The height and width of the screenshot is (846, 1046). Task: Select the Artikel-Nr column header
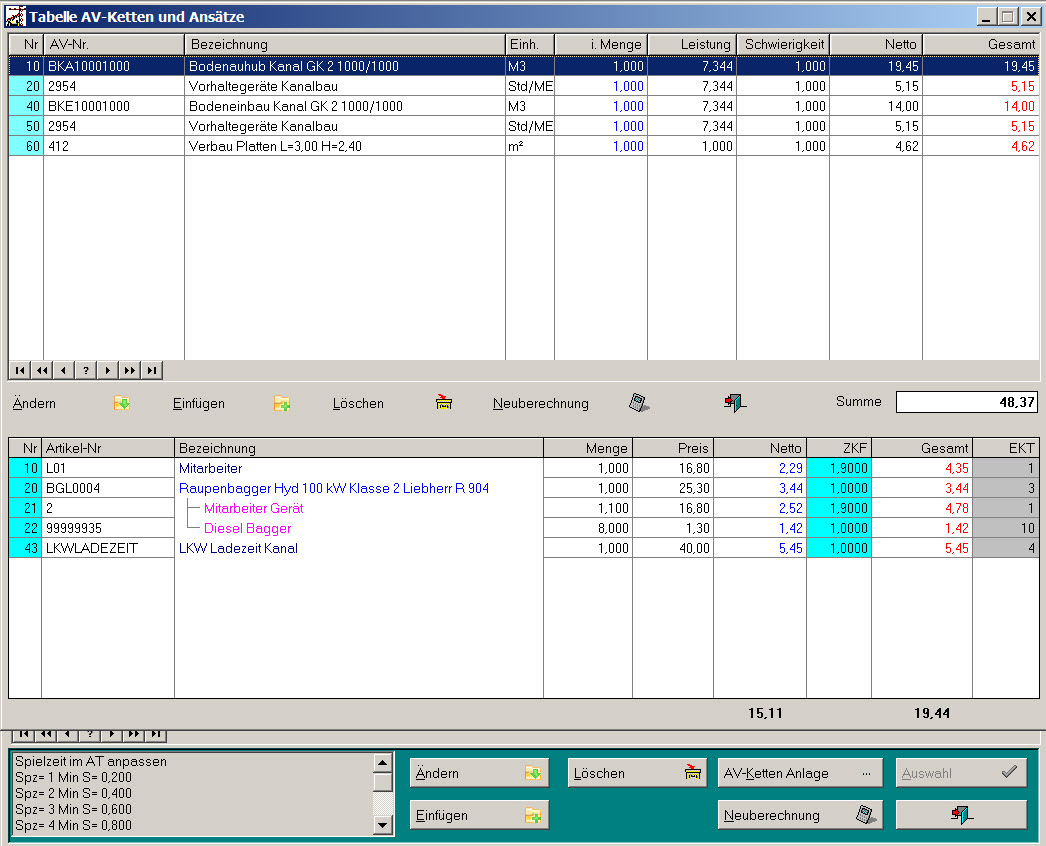pyautogui.click(x=107, y=448)
